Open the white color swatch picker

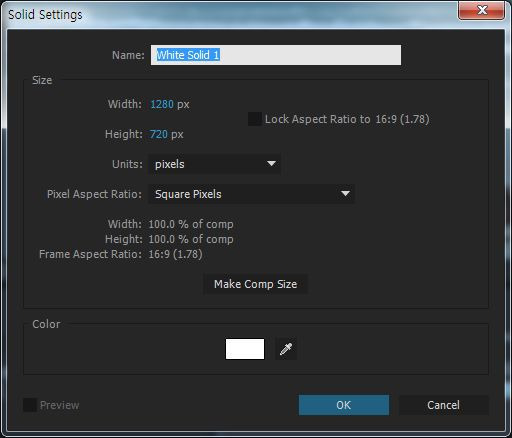245,349
